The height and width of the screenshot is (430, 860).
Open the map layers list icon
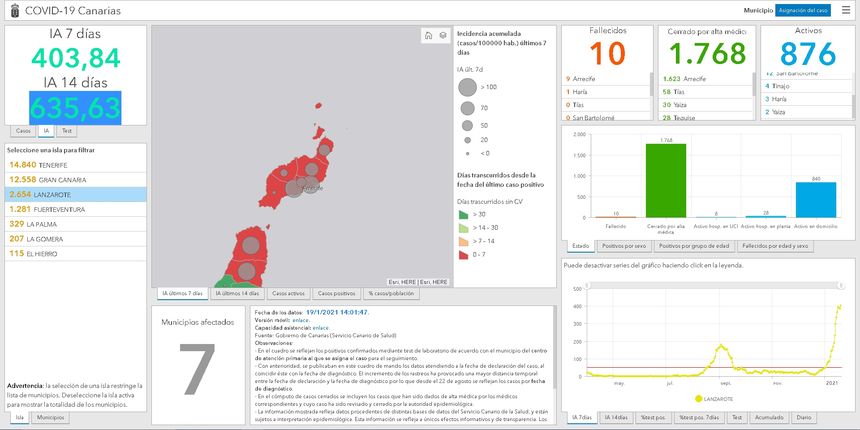pos(442,35)
